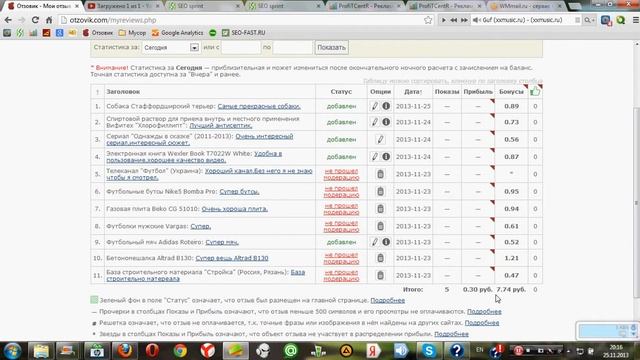Edit the 'Однажды в сказке' serial review
This screenshot has height=360, width=640.
[380, 139]
